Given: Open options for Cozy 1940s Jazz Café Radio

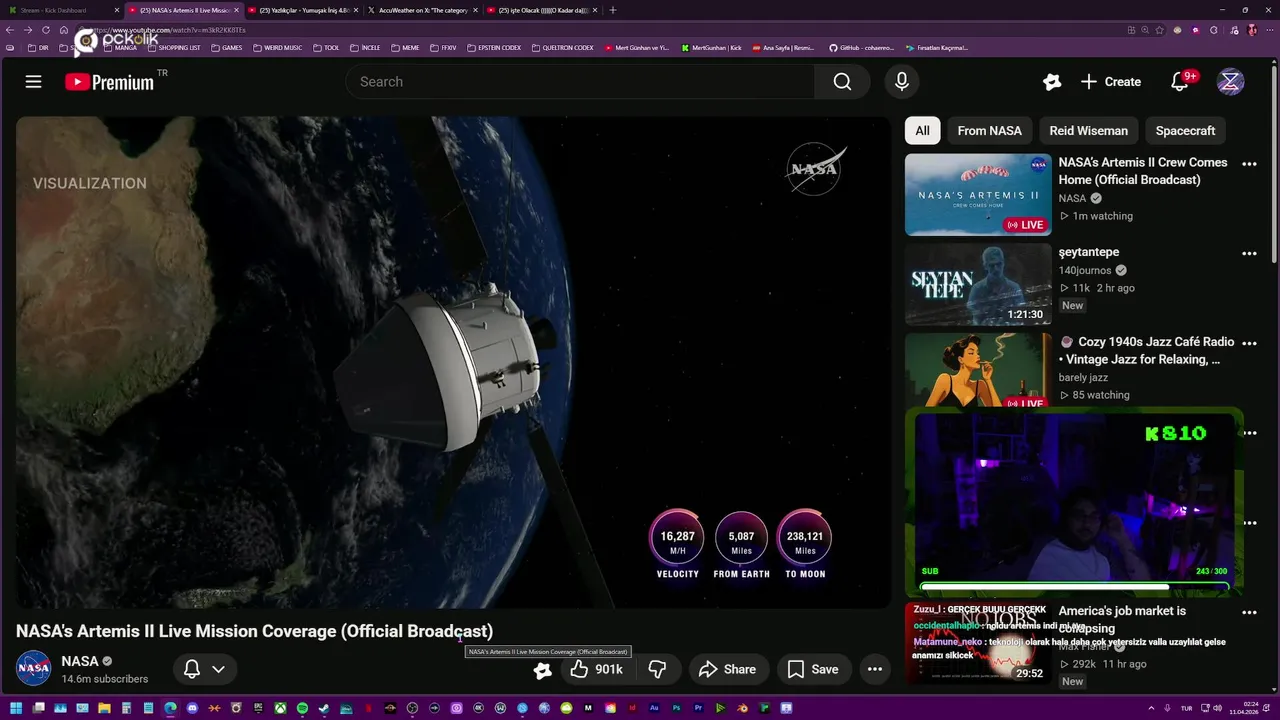Looking at the screenshot, I should (1249, 344).
